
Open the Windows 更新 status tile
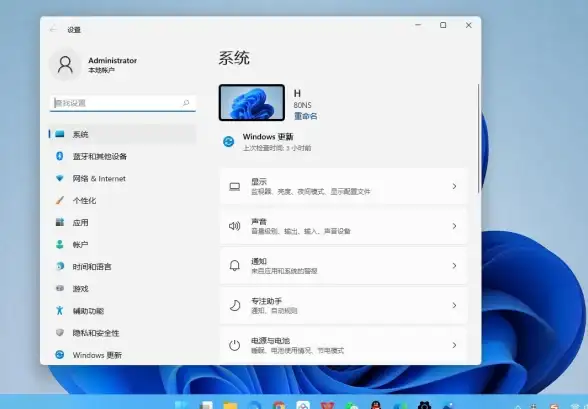pos(267,142)
